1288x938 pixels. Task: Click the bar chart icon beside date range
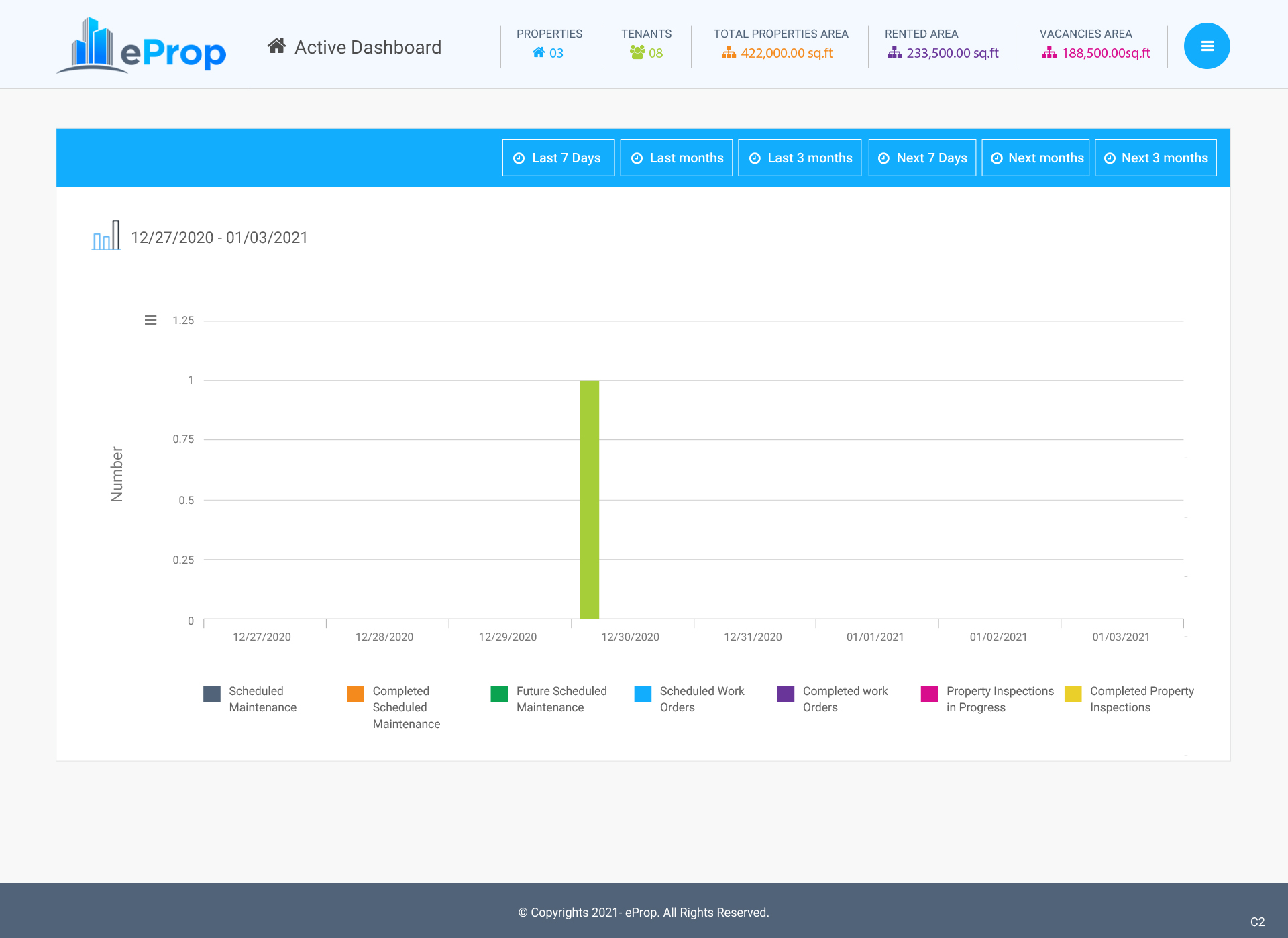click(x=106, y=236)
